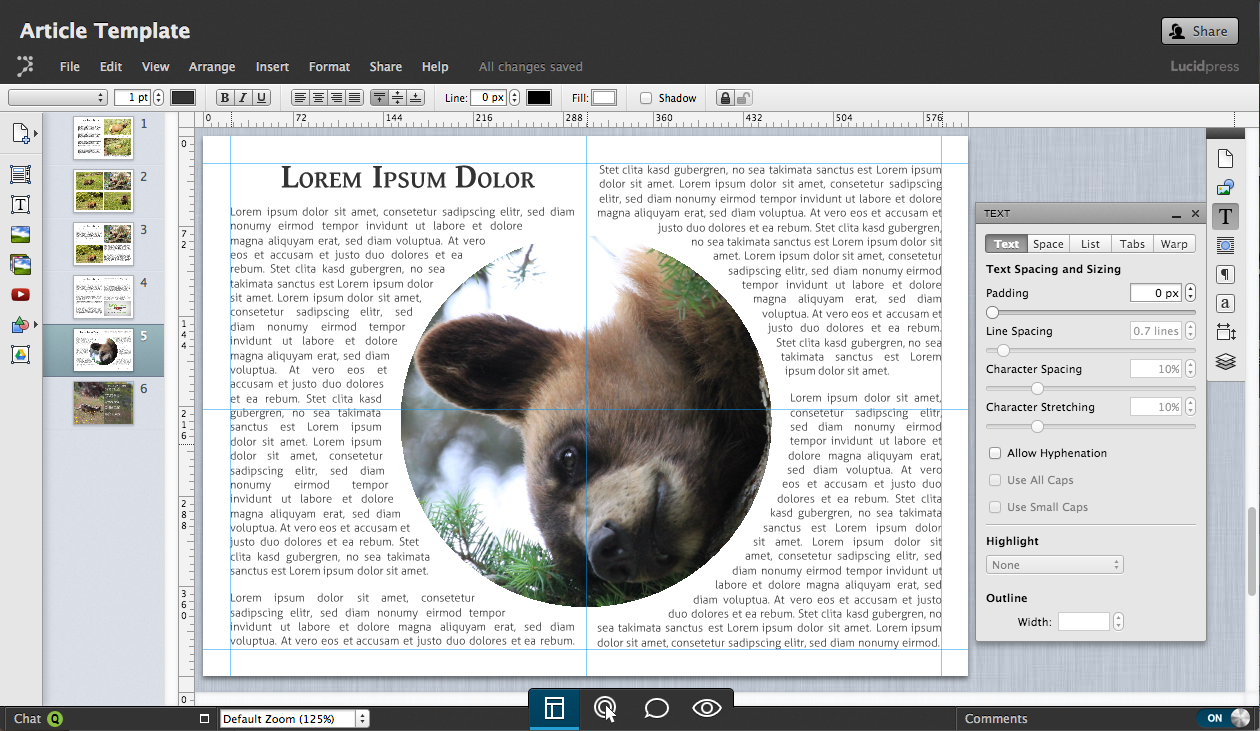Click the Share button at top right
1260x731 pixels.
pos(1199,31)
